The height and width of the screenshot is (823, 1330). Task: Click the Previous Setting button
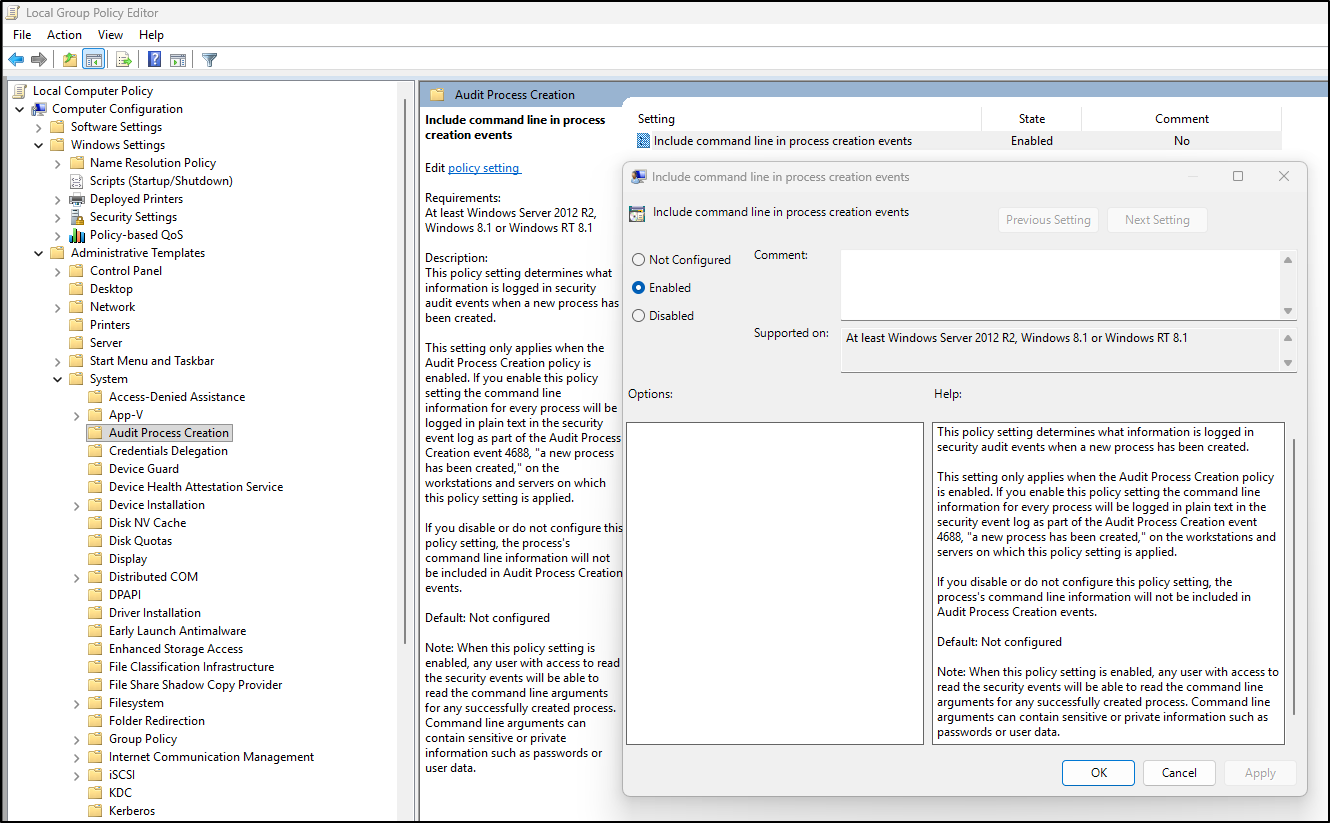tap(1048, 220)
